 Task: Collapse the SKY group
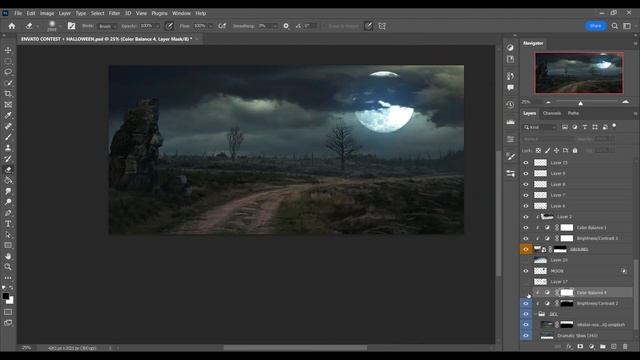point(536,314)
